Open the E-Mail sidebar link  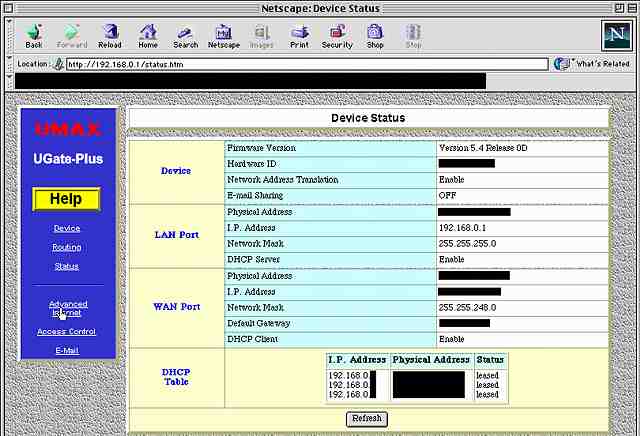[x=67, y=350]
